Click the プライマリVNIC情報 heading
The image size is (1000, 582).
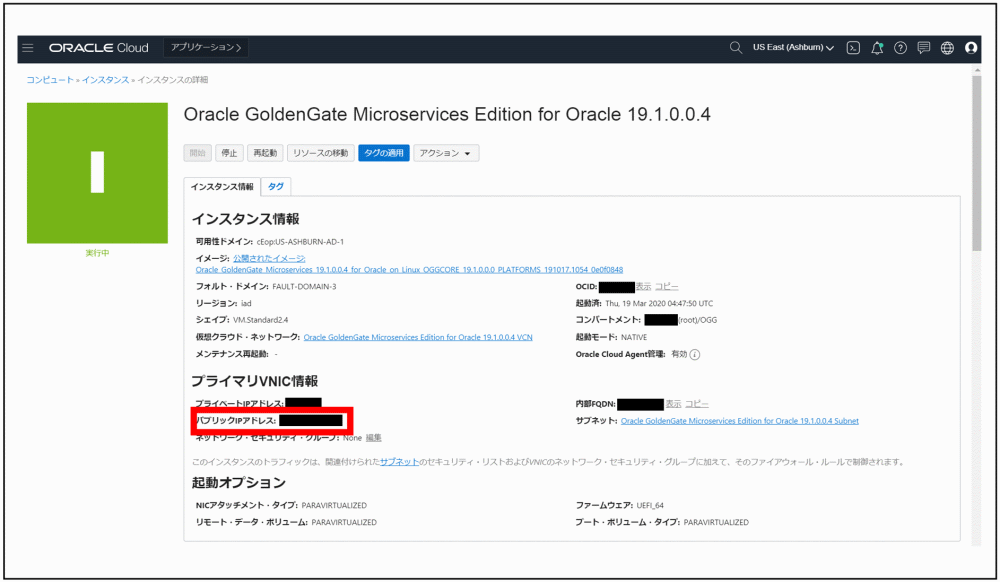pos(254,381)
